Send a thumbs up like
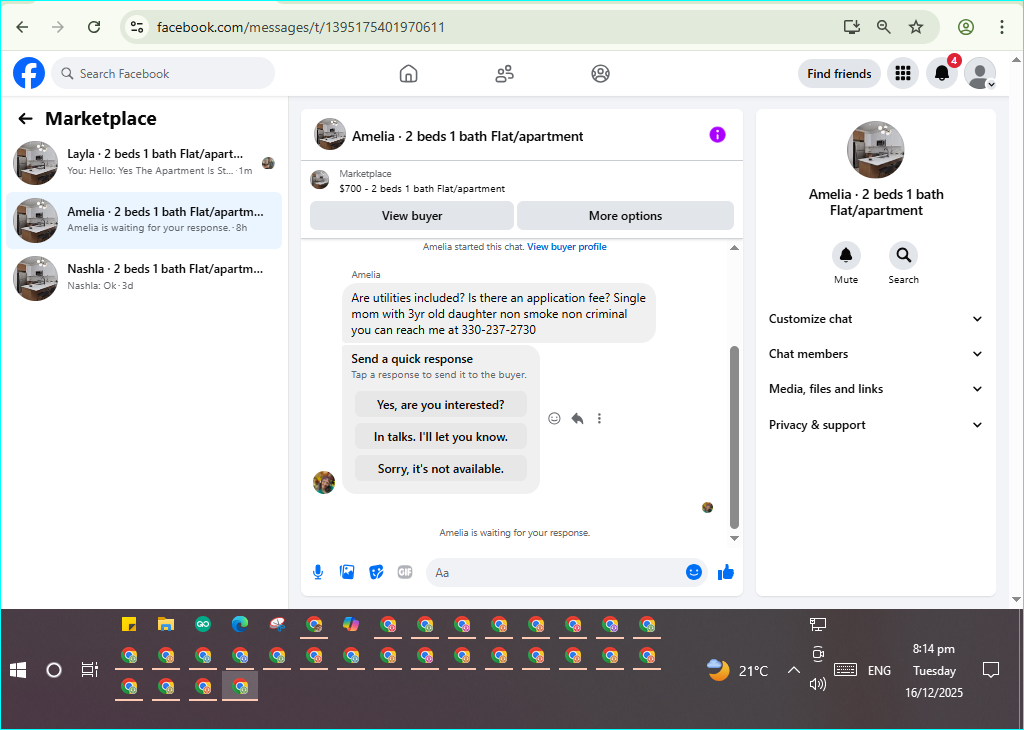Screen dimensions: 1024x730 pos(726,573)
